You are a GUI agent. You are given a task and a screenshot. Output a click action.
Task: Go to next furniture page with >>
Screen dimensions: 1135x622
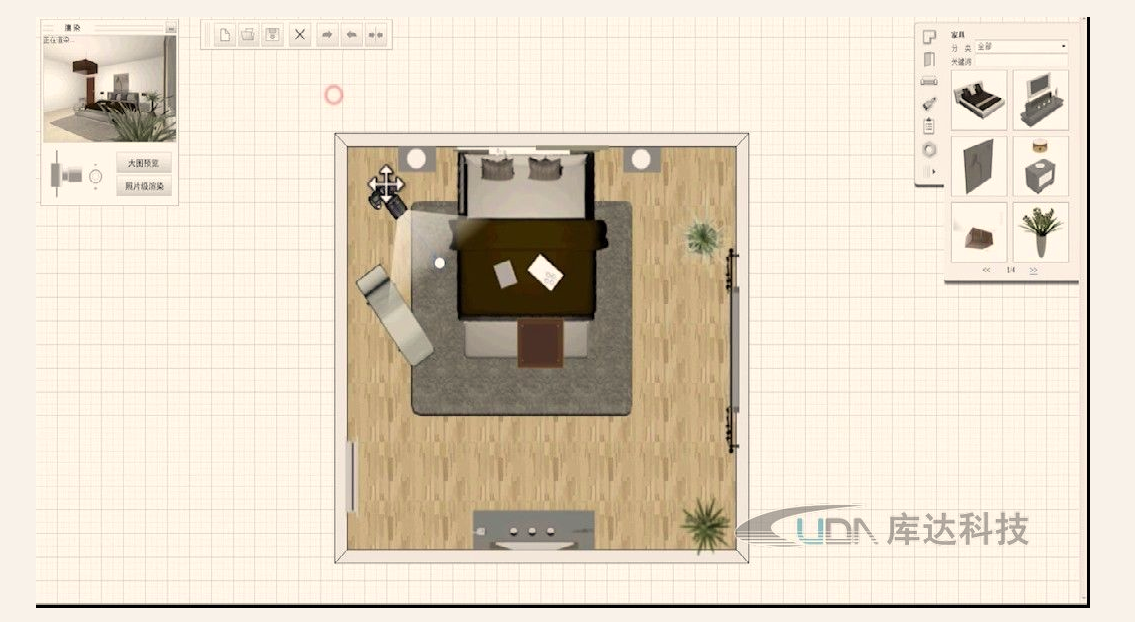[1033, 270]
